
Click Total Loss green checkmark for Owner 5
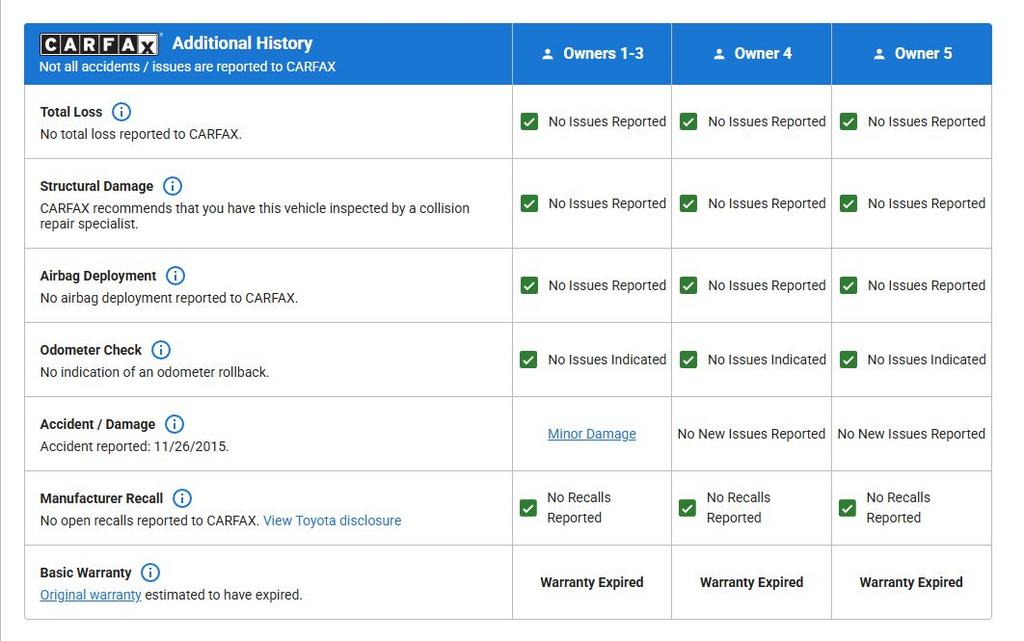coord(848,121)
